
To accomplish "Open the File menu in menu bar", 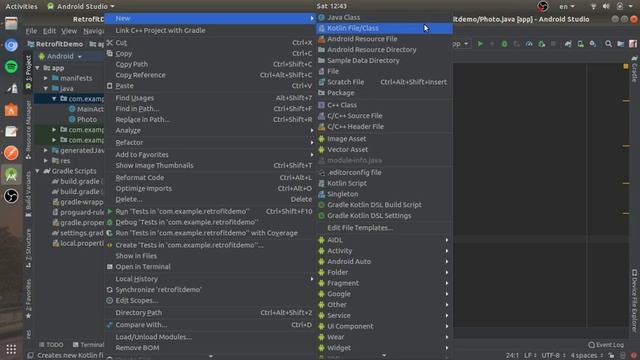I will [x=31, y=31].
